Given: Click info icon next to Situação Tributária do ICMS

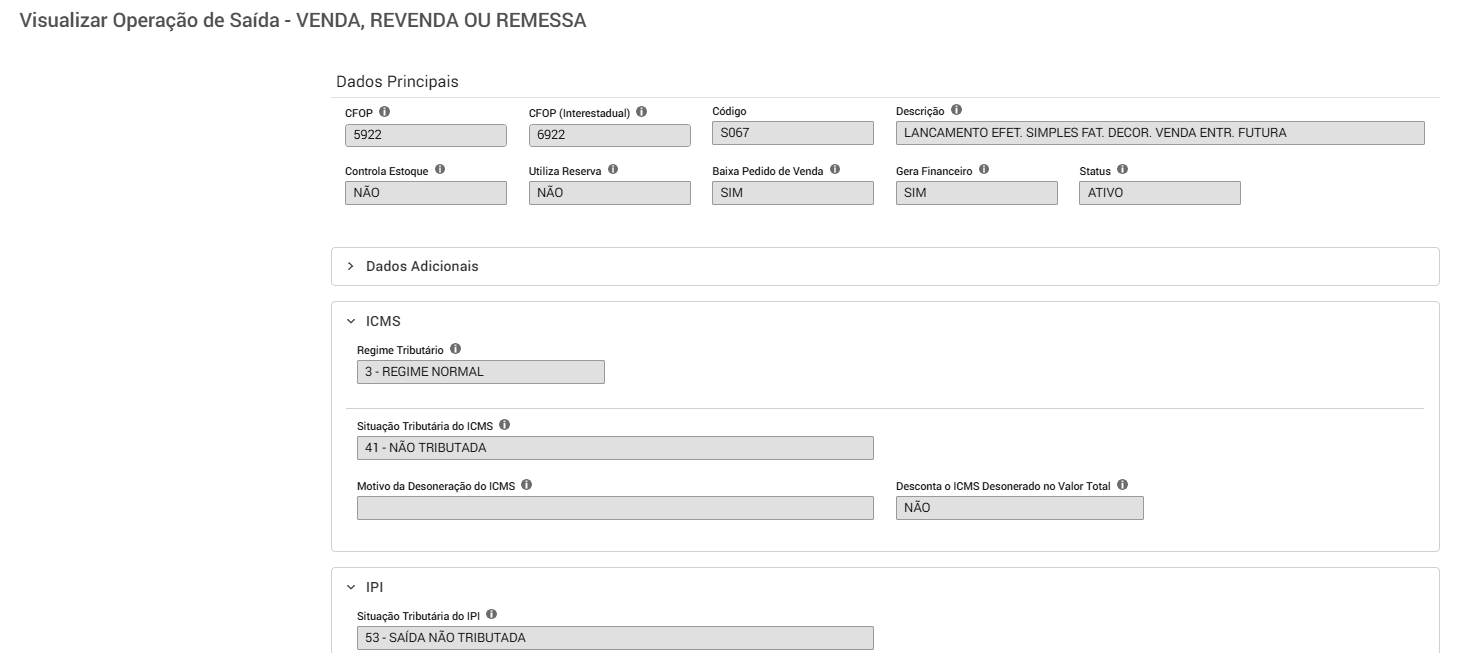Looking at the screenshot, I should (x=504, y=424).
